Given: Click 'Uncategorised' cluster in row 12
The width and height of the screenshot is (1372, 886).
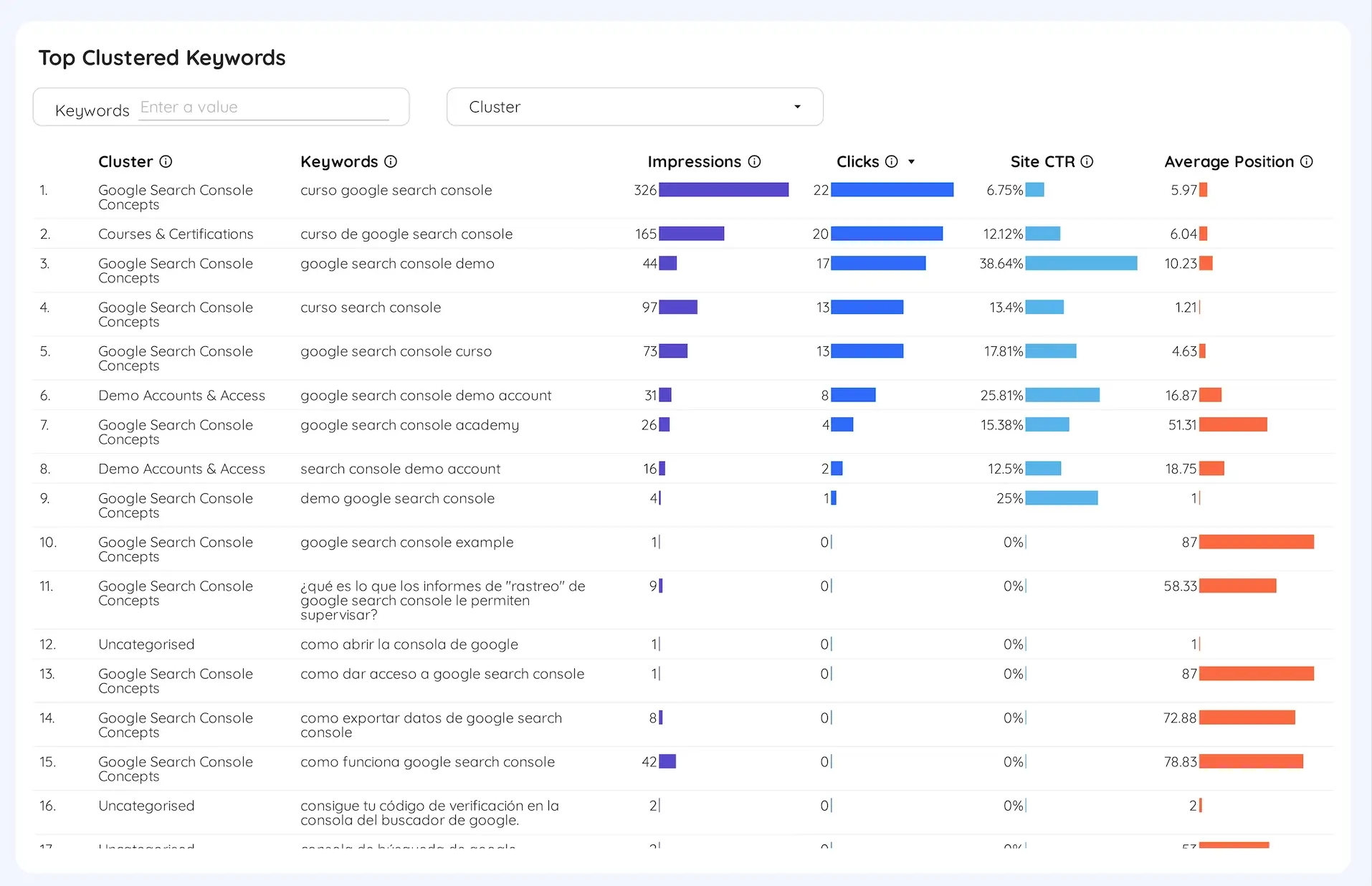Looking at the screenshot, I should [x=146, y=644].
